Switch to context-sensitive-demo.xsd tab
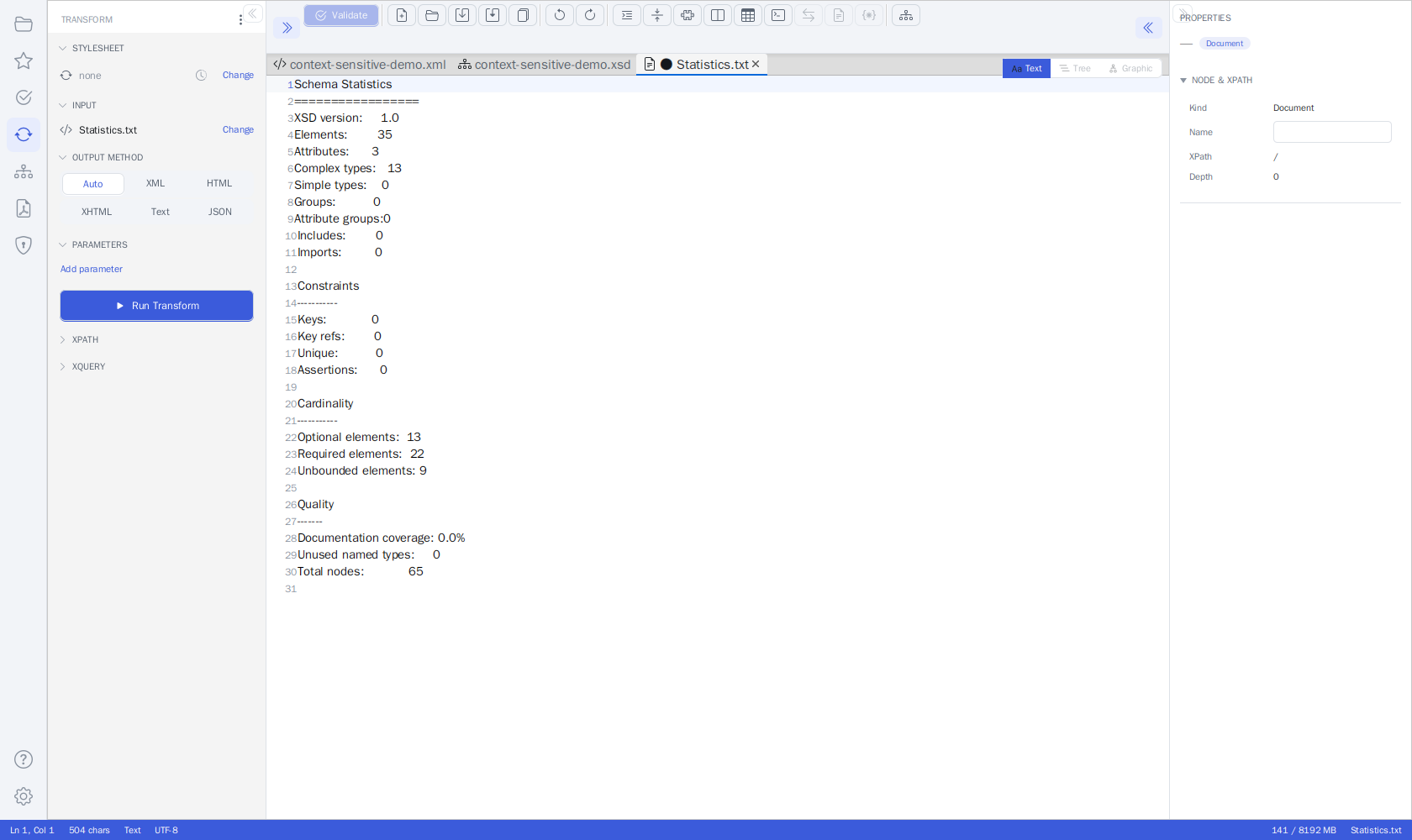Viewport: 1412px width, 840px height. (545, 65)
